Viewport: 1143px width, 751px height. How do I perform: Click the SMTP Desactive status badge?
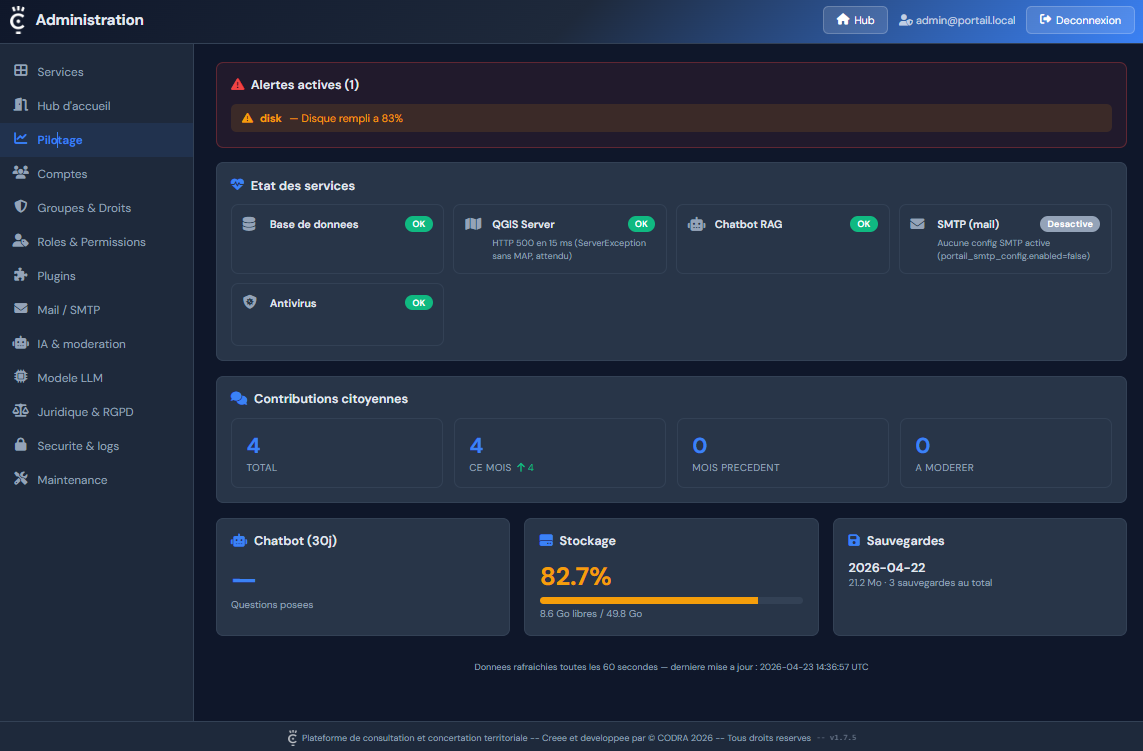pos(1069,224)
